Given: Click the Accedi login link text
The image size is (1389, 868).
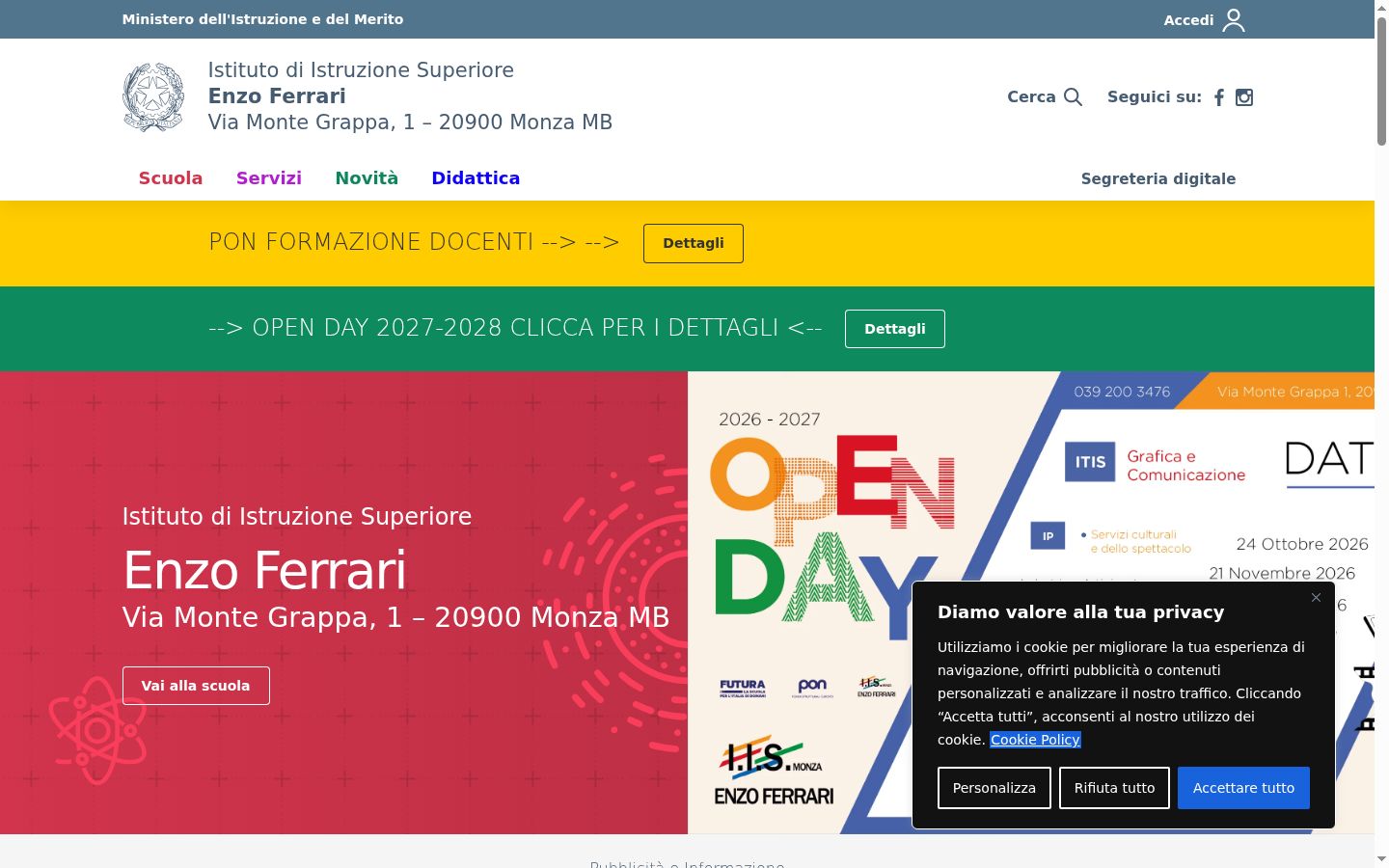Looking at the screenshot, I should (x=1188, y=20).
